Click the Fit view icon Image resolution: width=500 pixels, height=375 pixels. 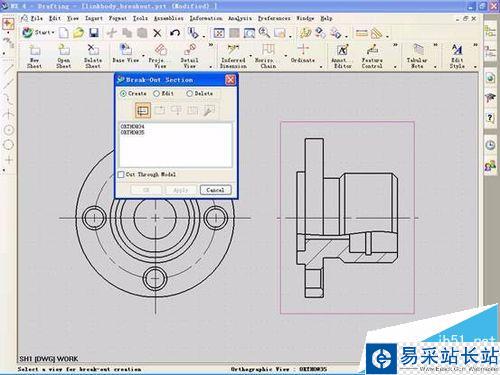click(x=219, y=33)
